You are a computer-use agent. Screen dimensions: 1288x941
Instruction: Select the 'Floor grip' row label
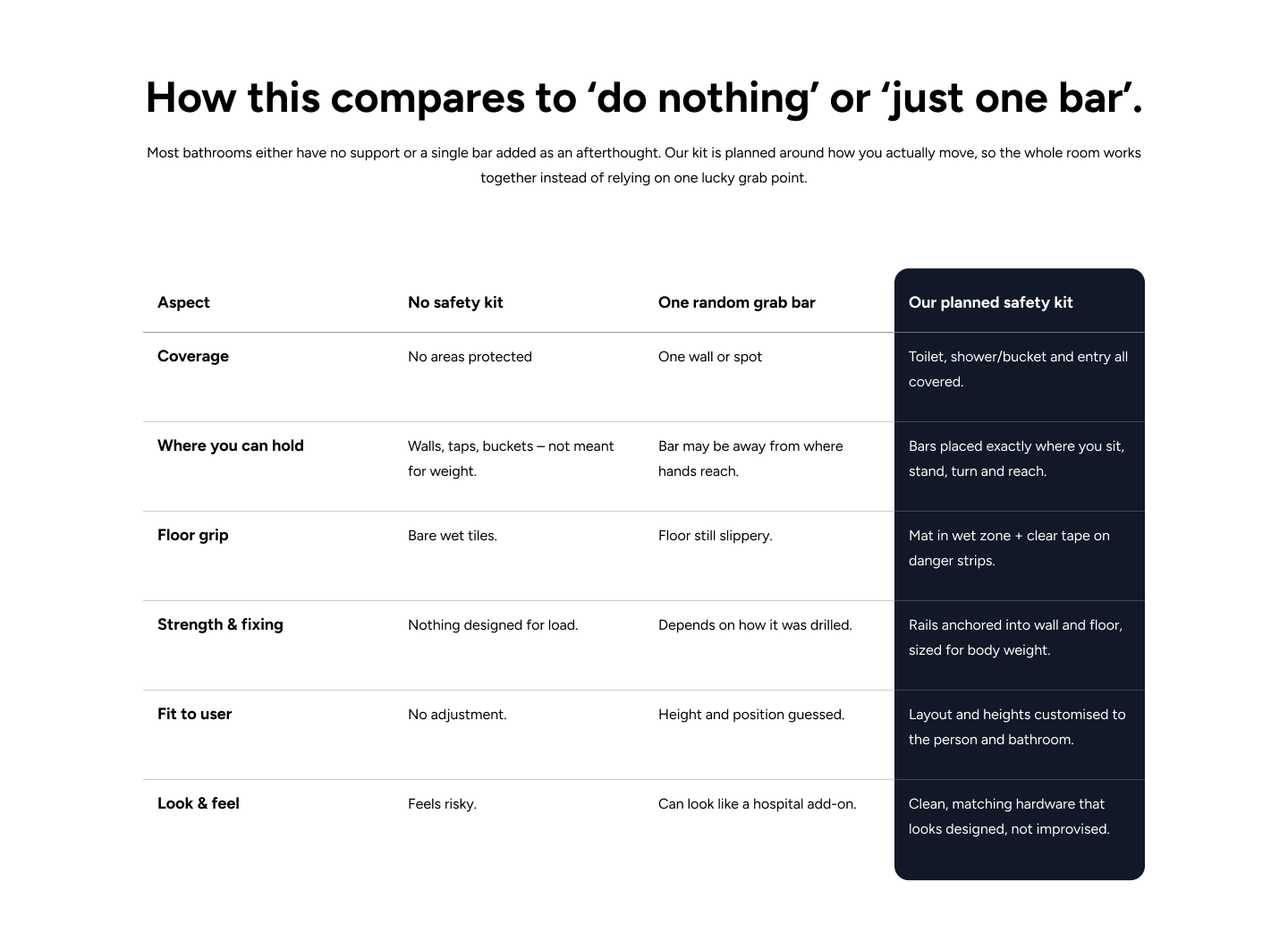coord(193,535)
